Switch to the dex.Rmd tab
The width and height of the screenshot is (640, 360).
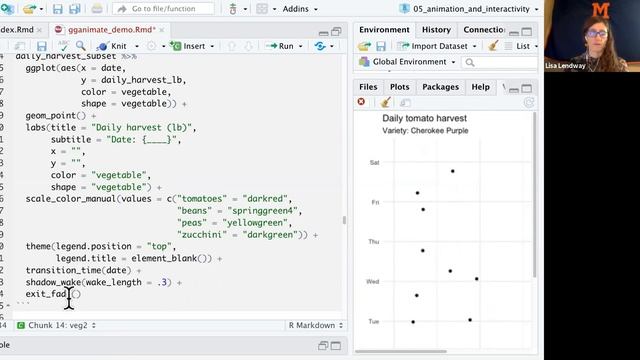(17, 30)
